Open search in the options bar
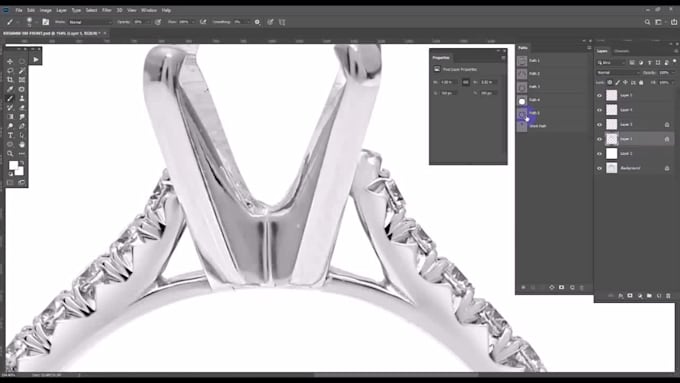This screenshot has width=680, height=383. tap(647, 22)
